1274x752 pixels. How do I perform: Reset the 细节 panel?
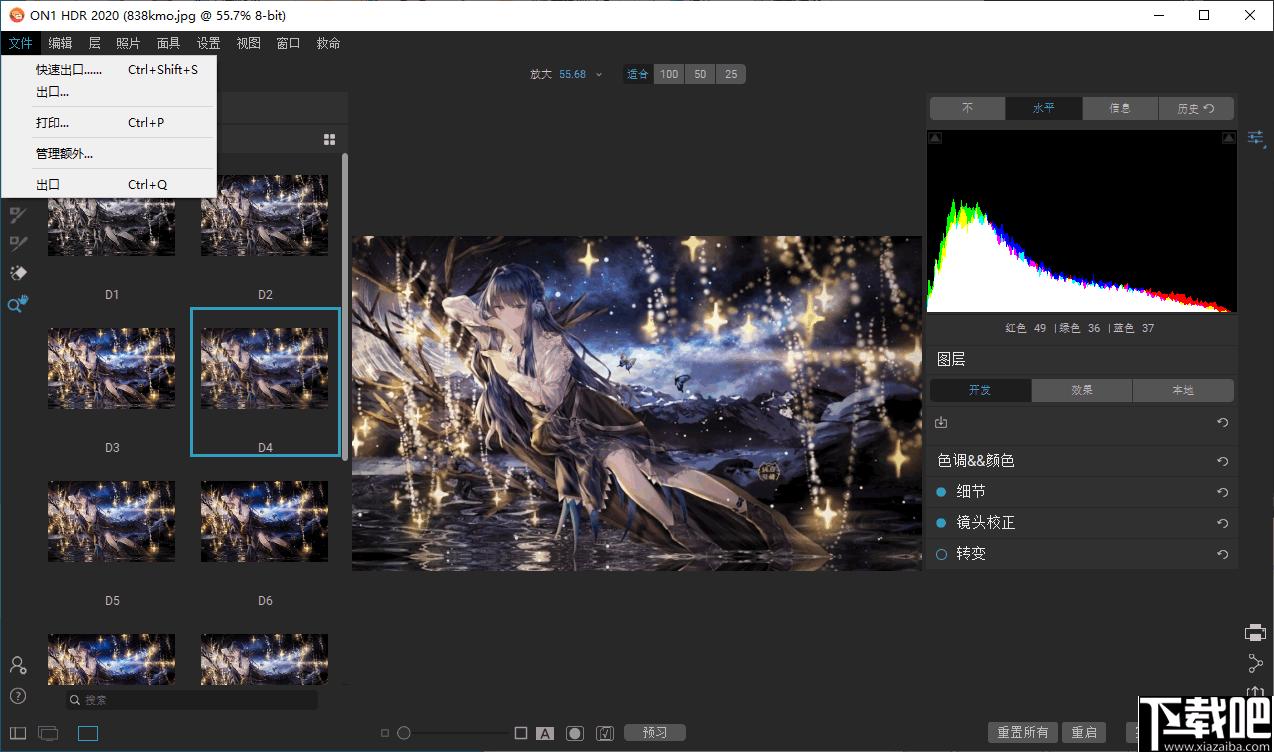1222,492
